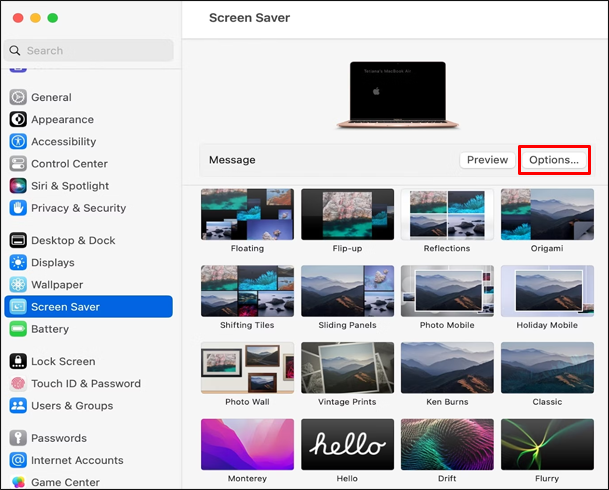Pick the Drift screen saver thumbnail
Screen dimensions: 609x490
447,444
